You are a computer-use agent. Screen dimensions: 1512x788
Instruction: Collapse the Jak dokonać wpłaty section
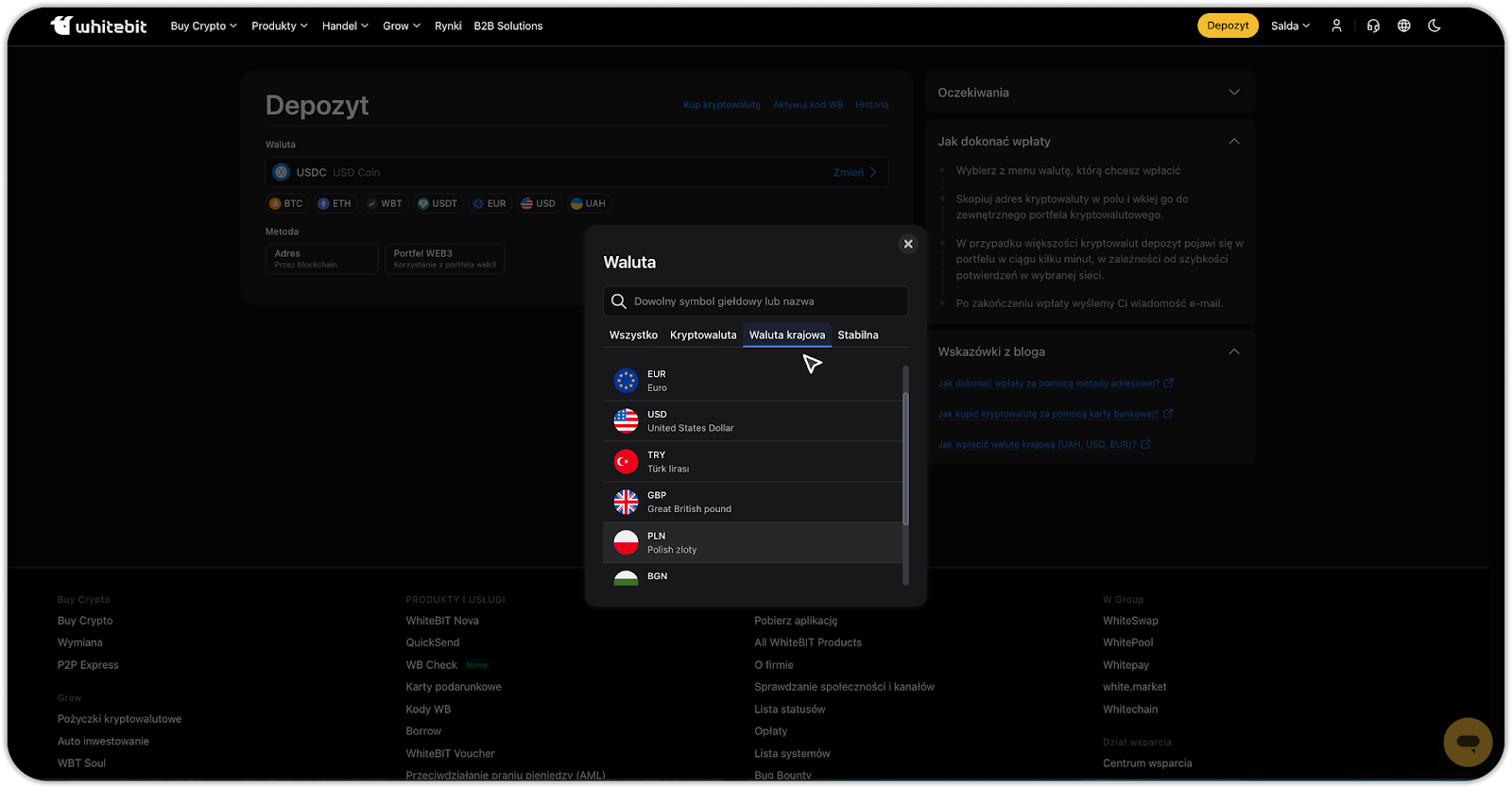[x=1233, y=141]
